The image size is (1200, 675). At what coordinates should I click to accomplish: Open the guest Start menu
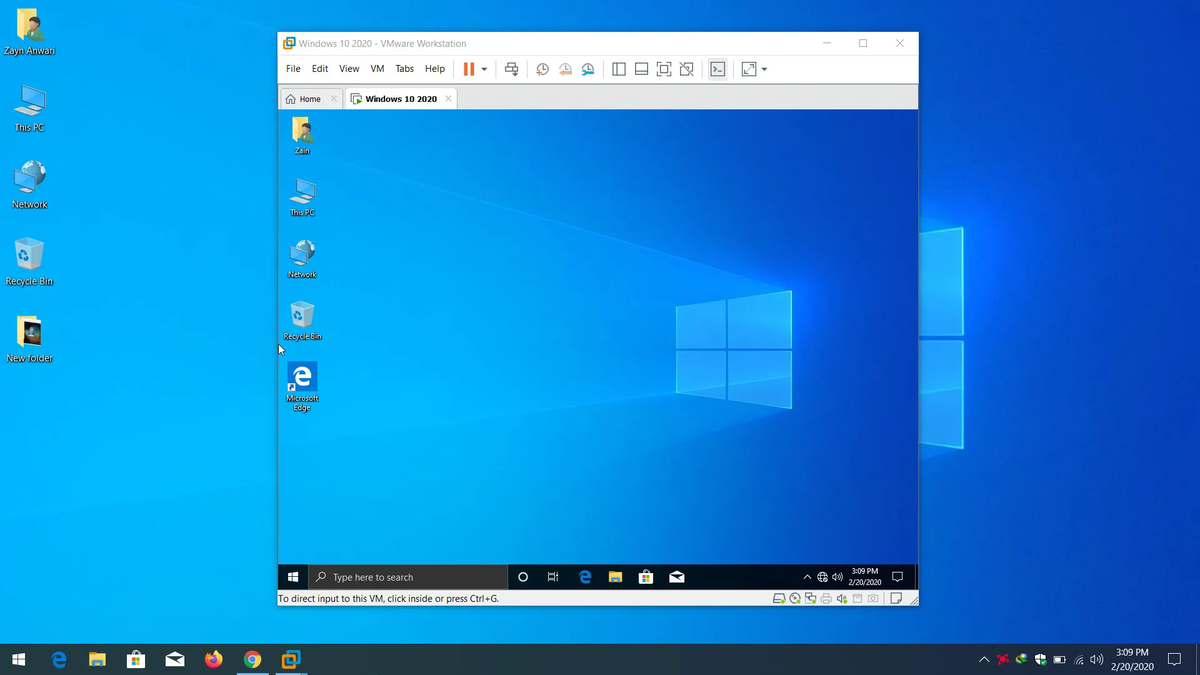coord(293,577)
